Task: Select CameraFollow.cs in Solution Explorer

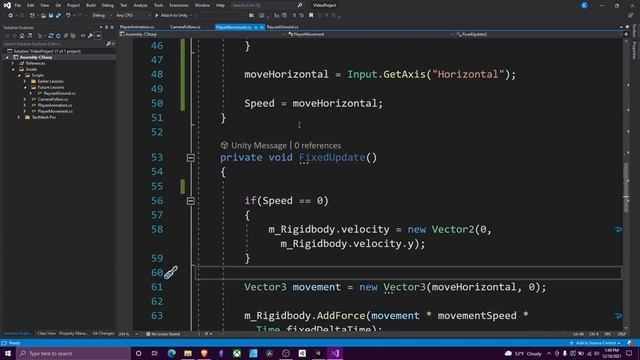Action: [53, 99]
